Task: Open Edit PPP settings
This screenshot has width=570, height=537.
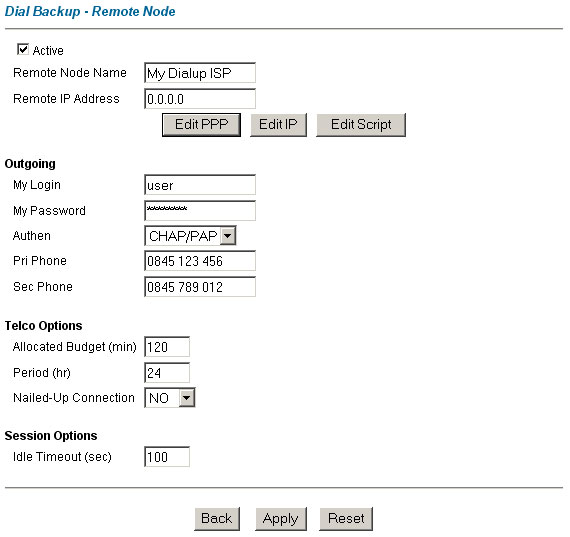Action: 201,125
